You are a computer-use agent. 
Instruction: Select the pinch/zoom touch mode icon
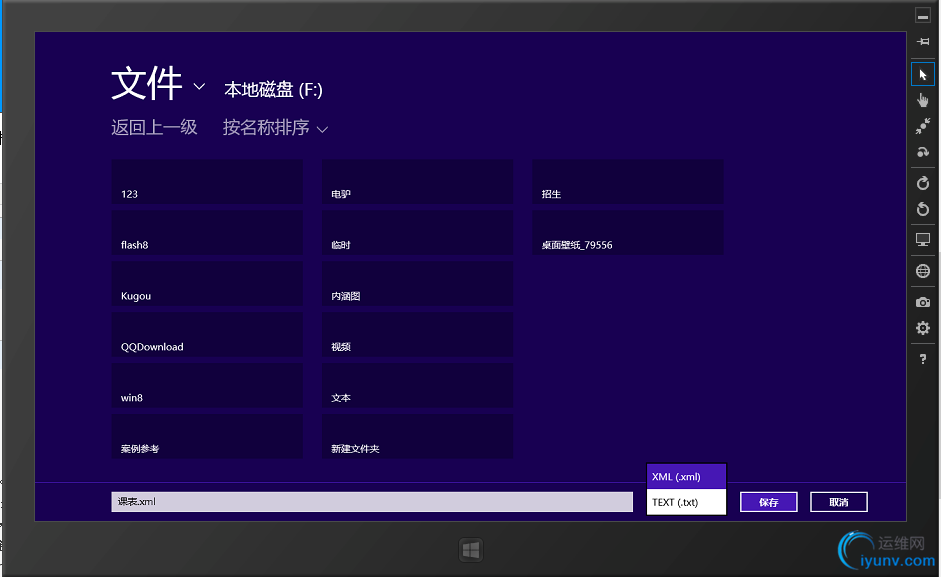point(922,126)
